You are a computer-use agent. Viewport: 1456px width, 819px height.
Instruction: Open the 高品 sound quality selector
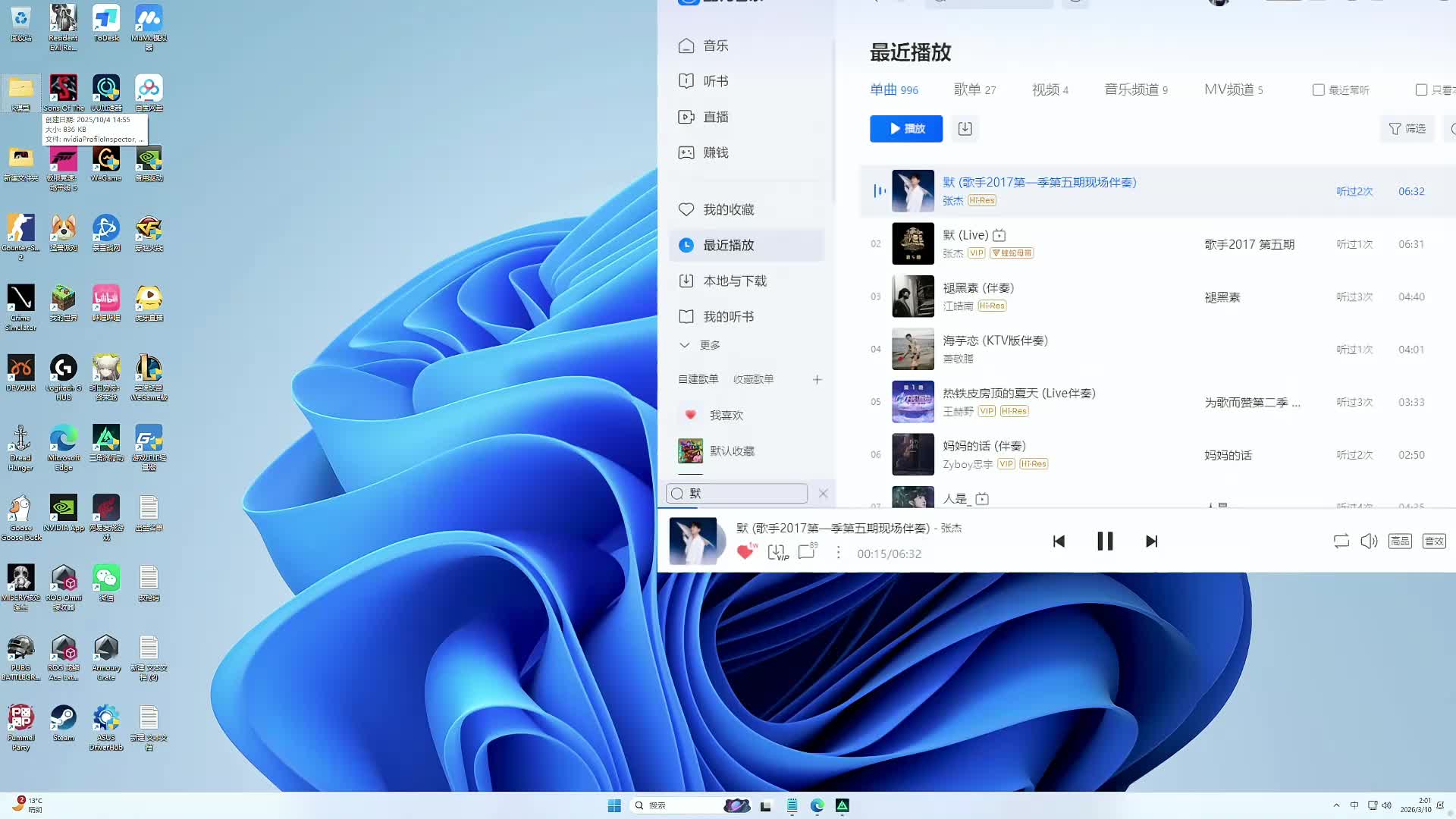click(1400, 541)
